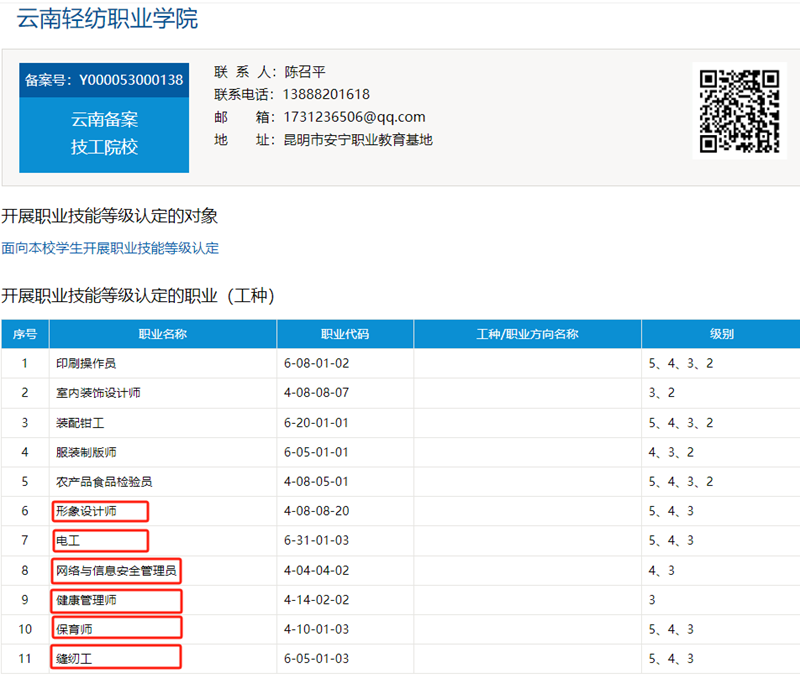Click the 级别 column header

720,334
